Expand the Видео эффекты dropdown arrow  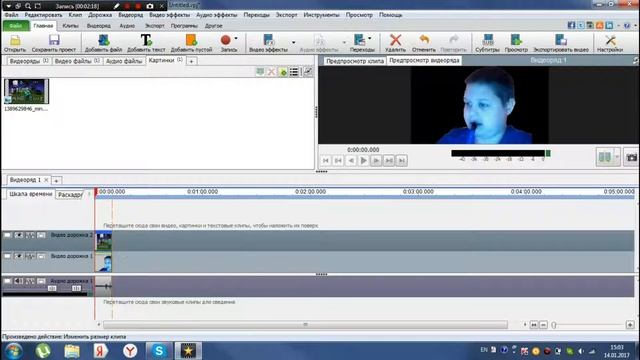coord(293,42)
